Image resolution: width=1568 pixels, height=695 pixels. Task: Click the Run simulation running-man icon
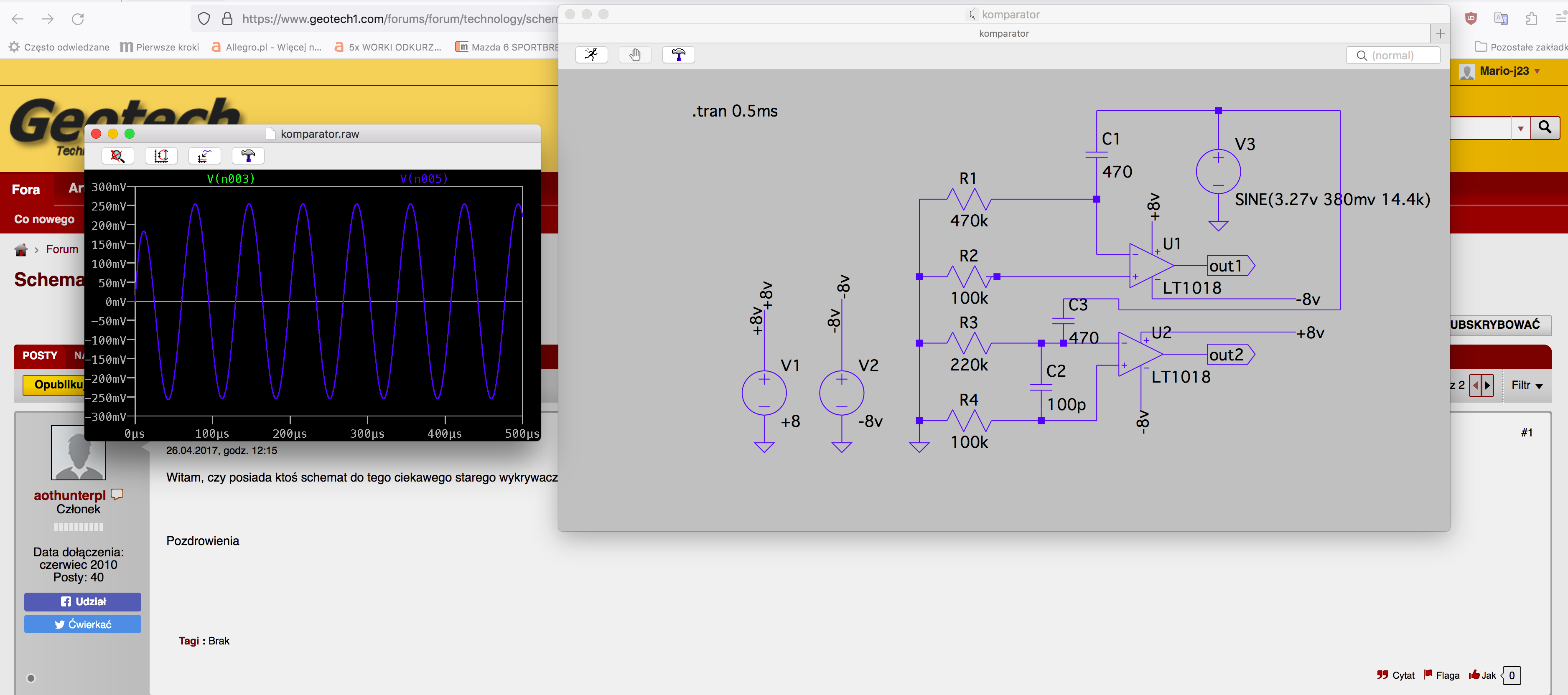click(x=591, y=55)
